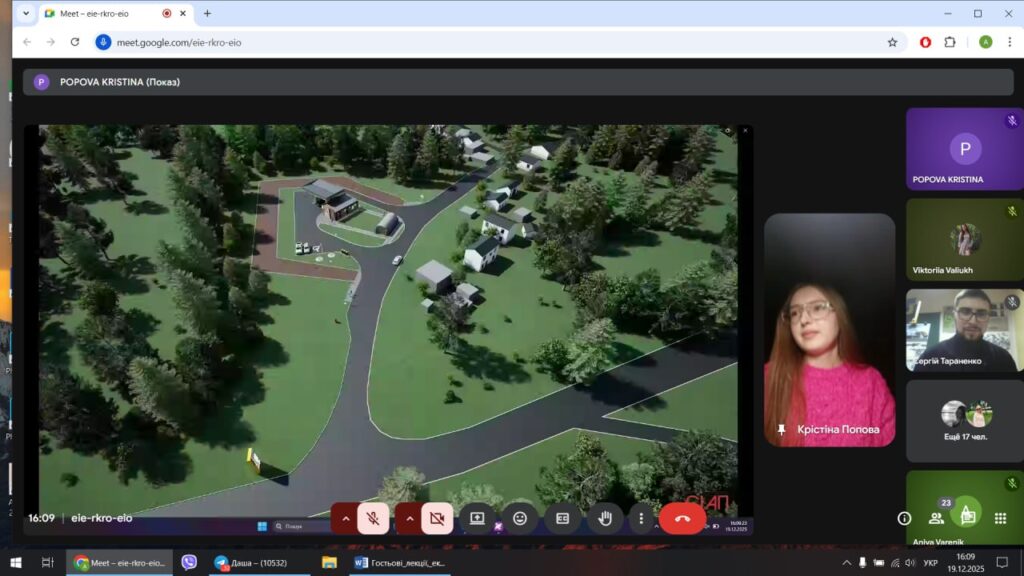1024x576 pixels.
Task: Raise your hand in the meeting
Action: coord(604,518)
